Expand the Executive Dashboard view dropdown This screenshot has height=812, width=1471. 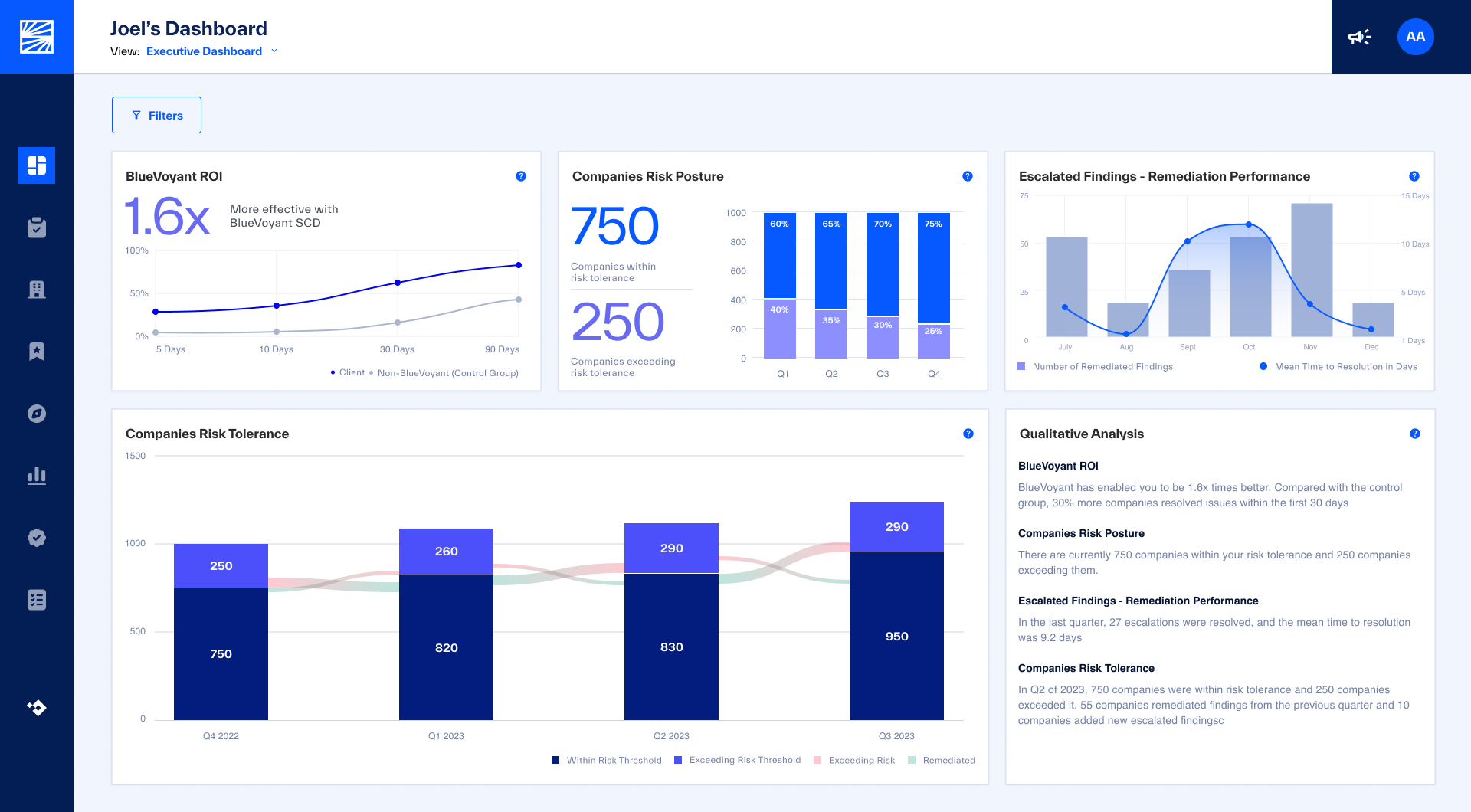(x=211, y=51)
